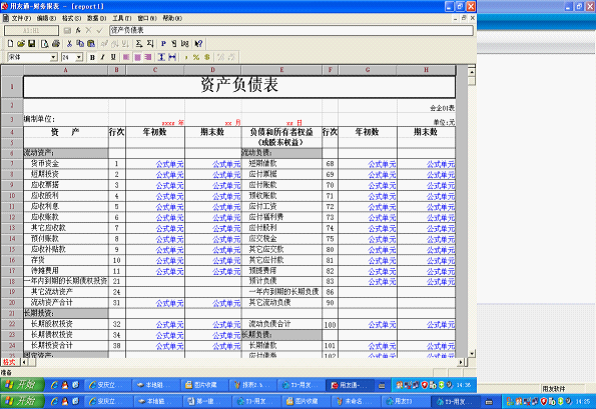Open the 格式(S) menu
This screenshot has height=409, width=596.
click(x=71, y=18)
